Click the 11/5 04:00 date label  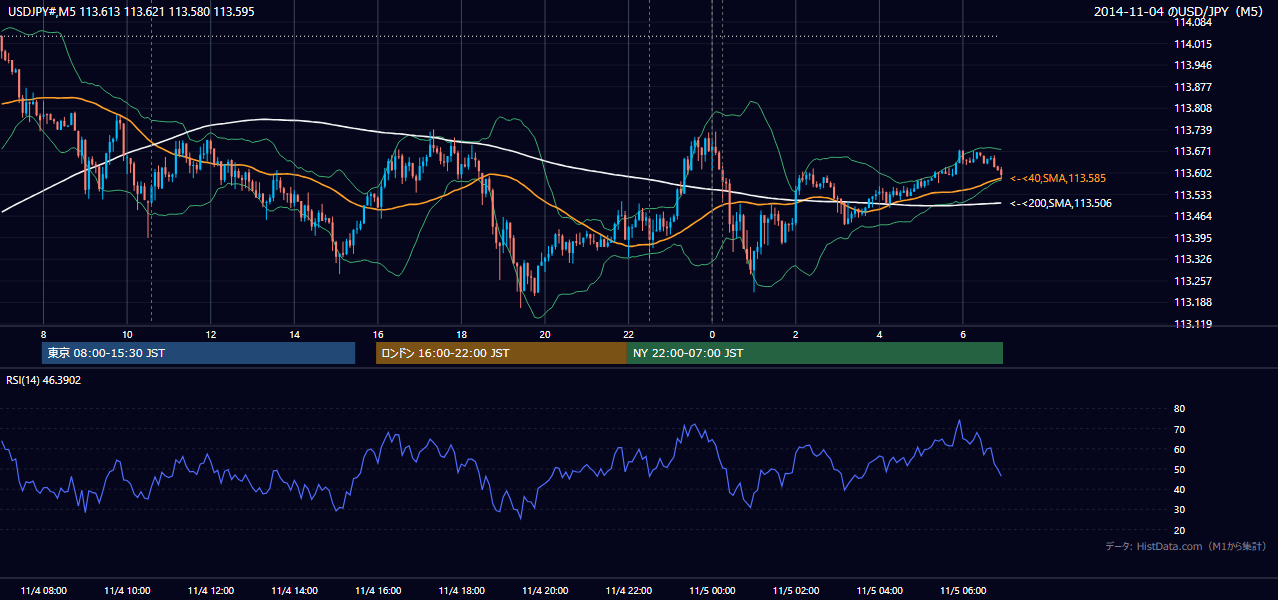(x=879, y=591)
